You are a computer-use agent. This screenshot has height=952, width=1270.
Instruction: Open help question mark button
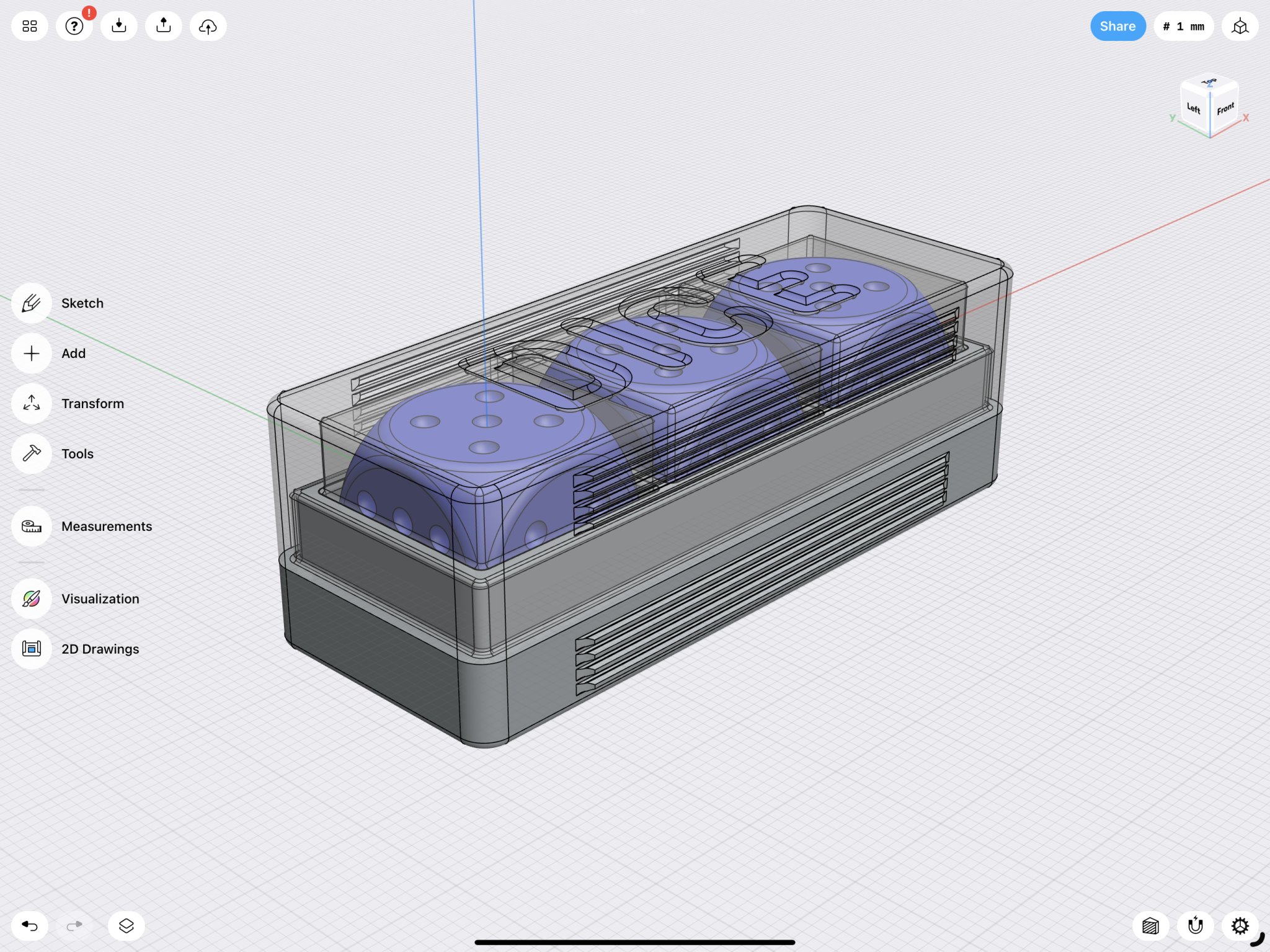point(74,26)
